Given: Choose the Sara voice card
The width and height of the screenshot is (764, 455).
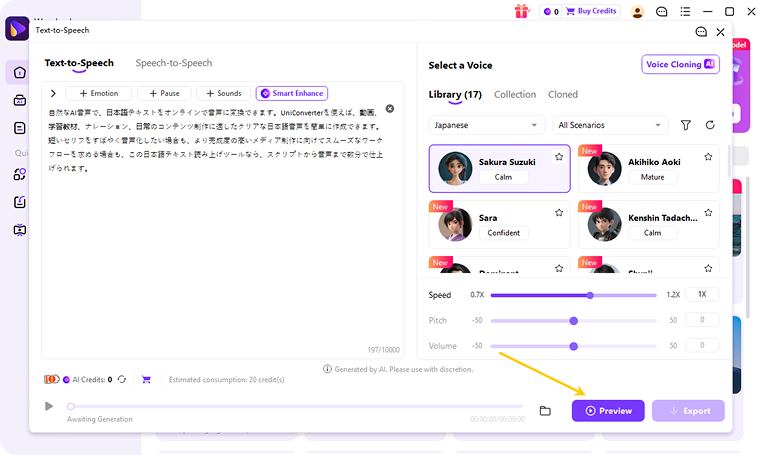Looking at the screenshot, I should click(x=499, y=225).
